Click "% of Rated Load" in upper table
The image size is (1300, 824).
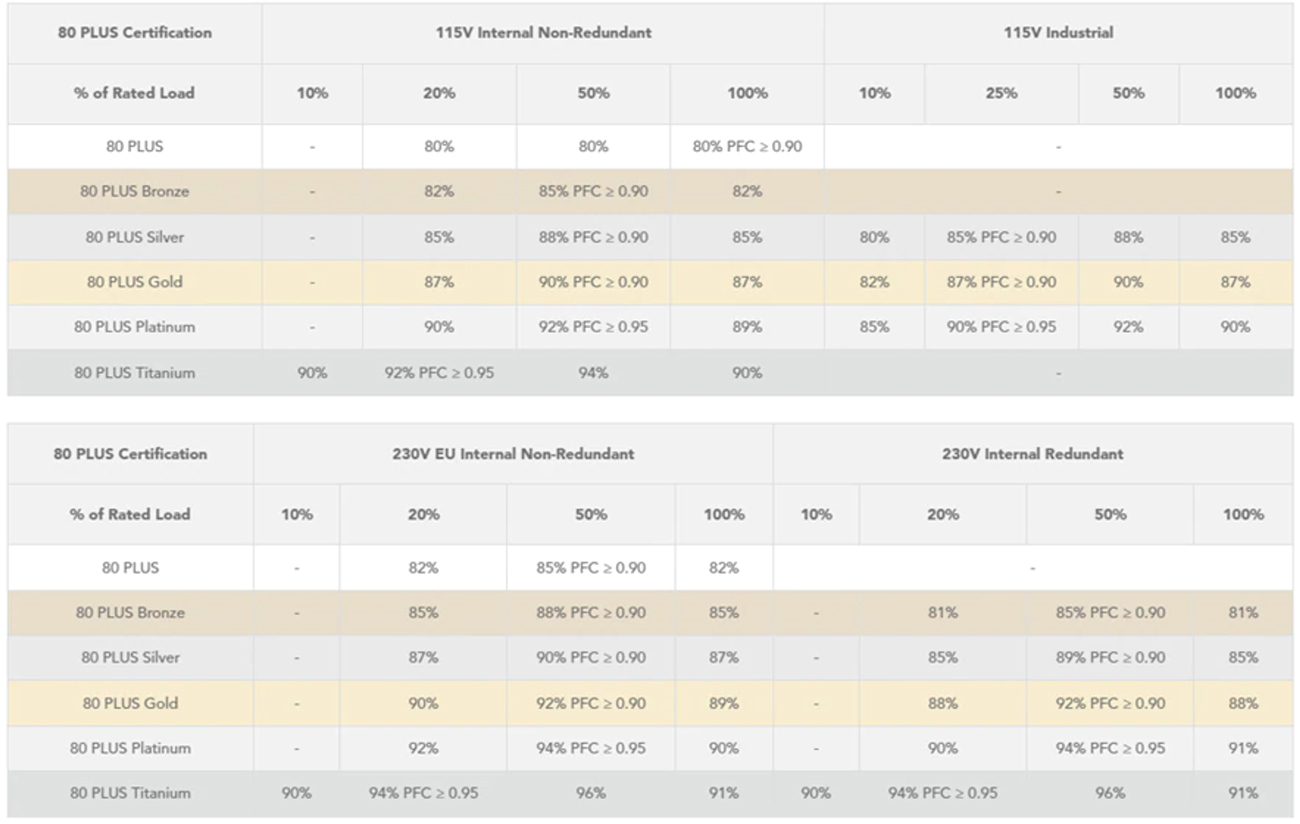coord(134,93)
